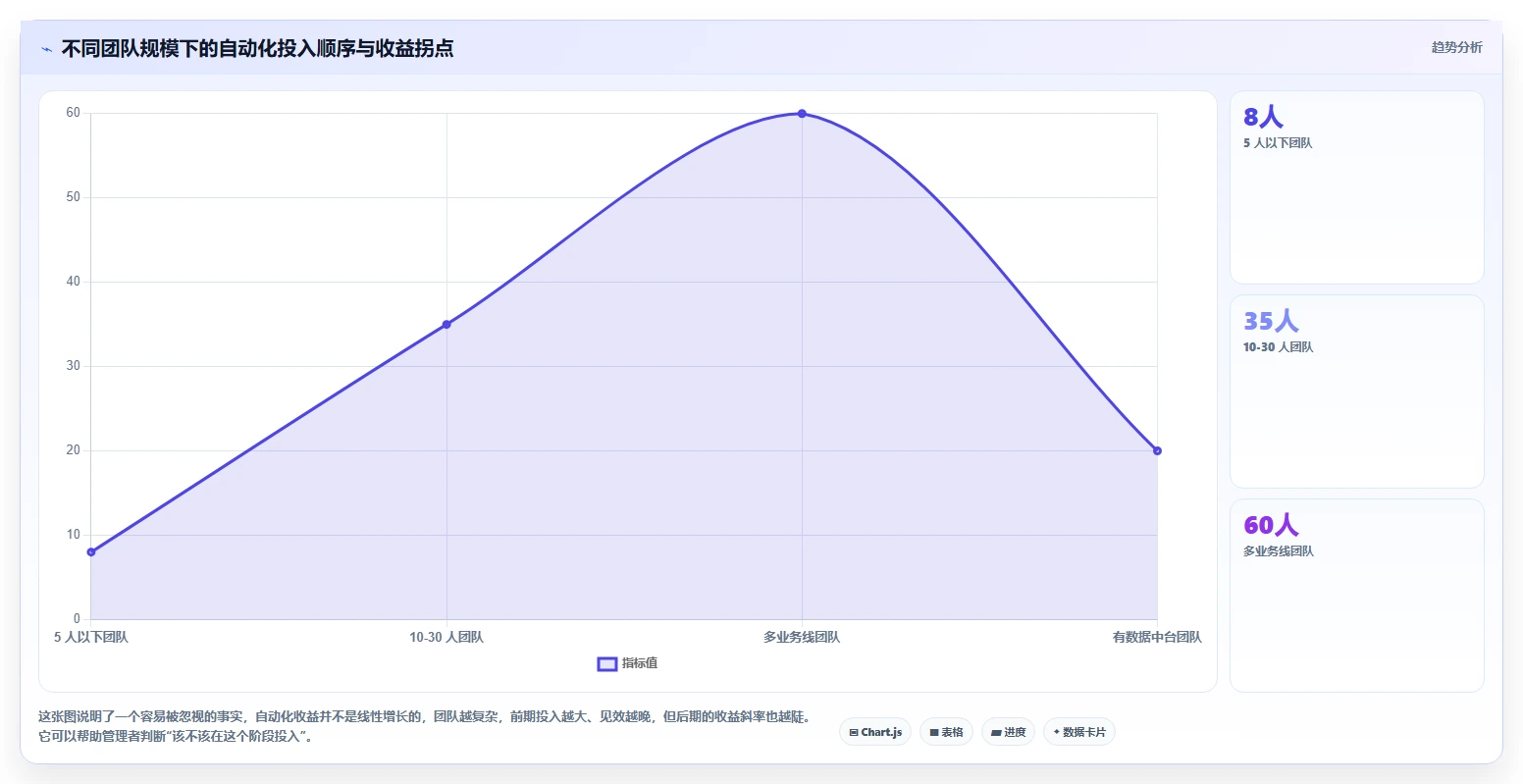Click the description line starting 它可以帮助管理者判断

[x=178, y=736]
